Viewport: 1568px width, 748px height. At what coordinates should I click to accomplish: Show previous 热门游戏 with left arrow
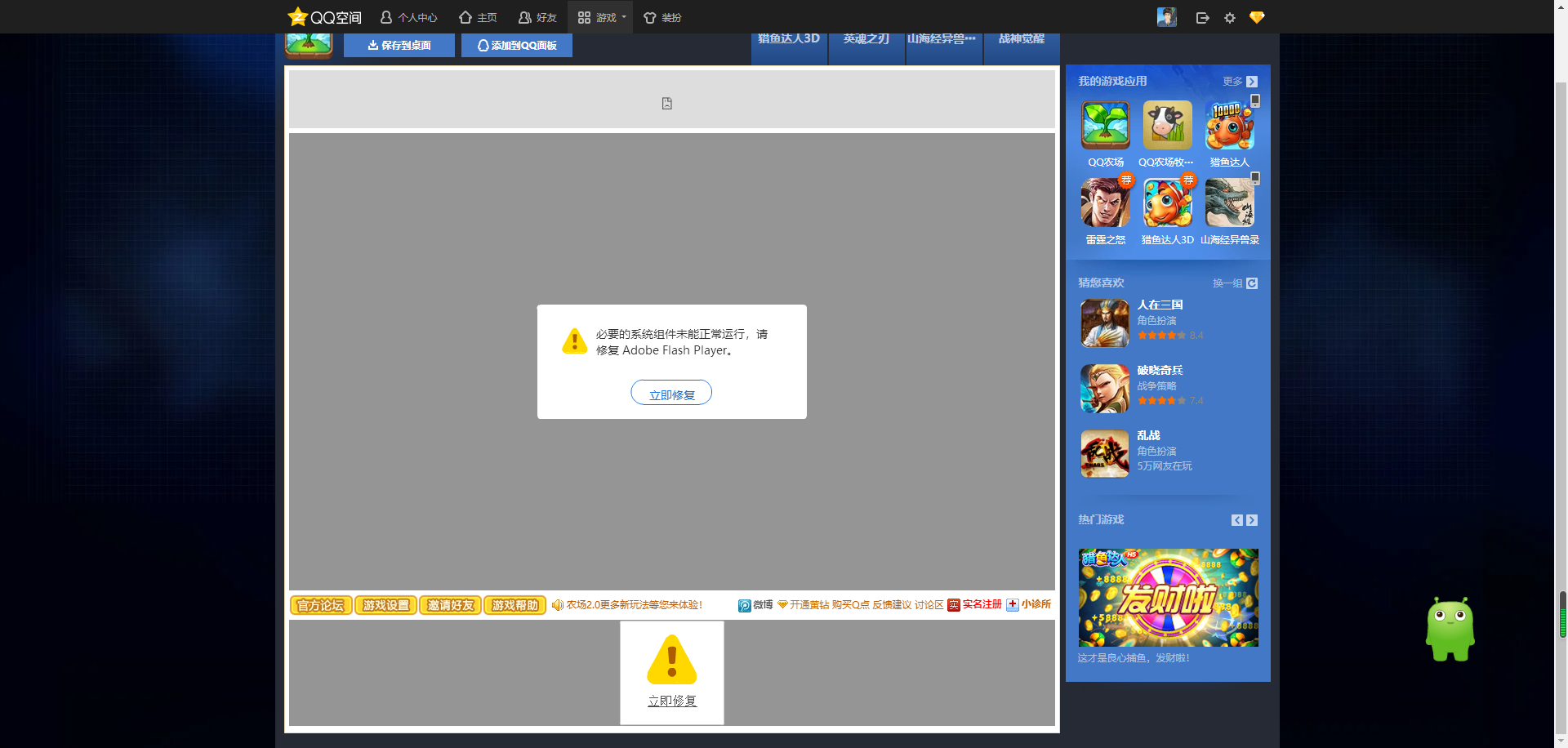click(1237, 520)
